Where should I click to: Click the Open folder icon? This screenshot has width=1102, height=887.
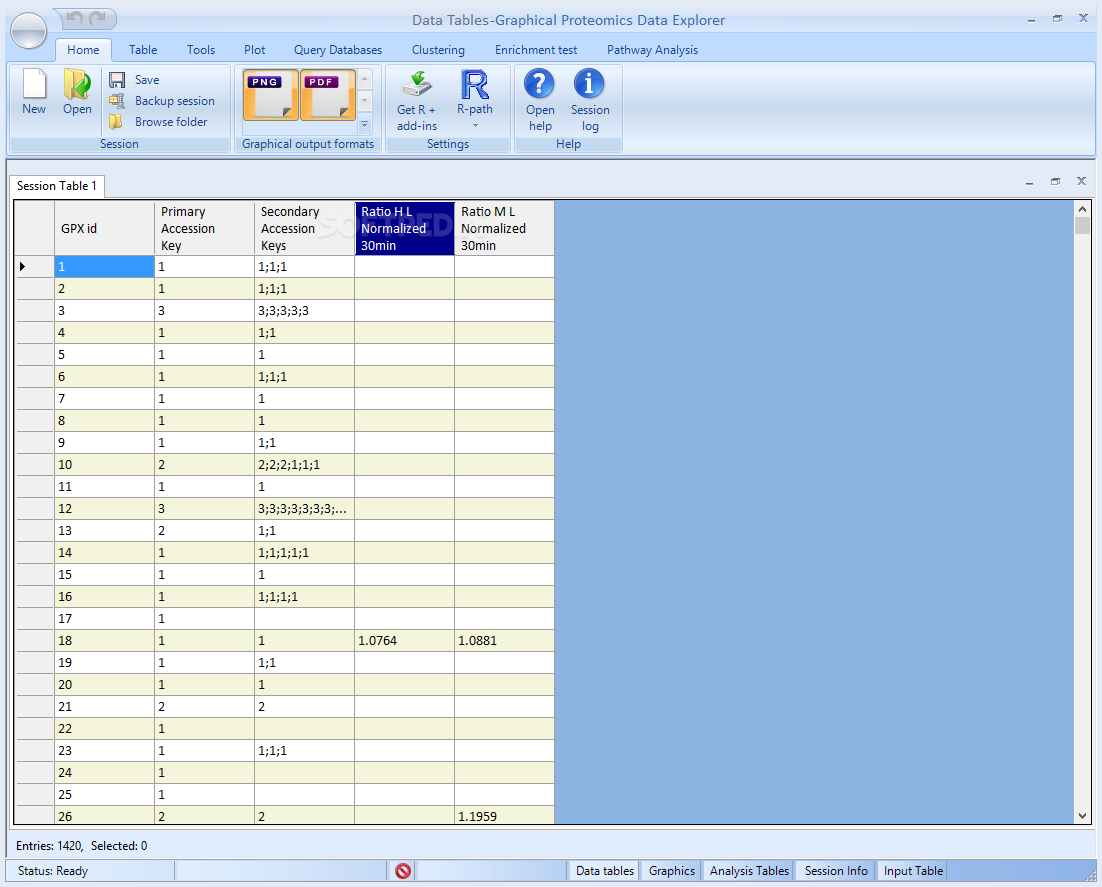point(77,84)
